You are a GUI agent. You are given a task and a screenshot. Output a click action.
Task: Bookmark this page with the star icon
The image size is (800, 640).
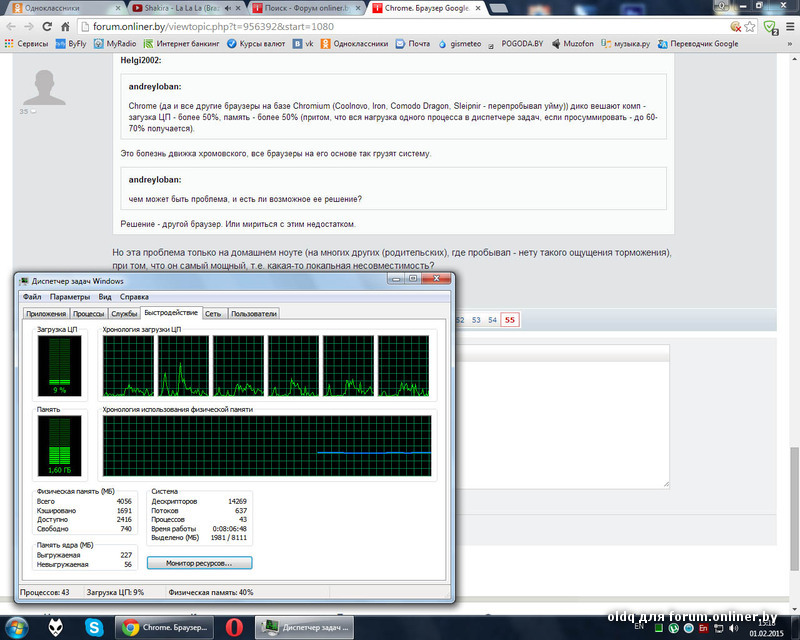pos(749,27)
